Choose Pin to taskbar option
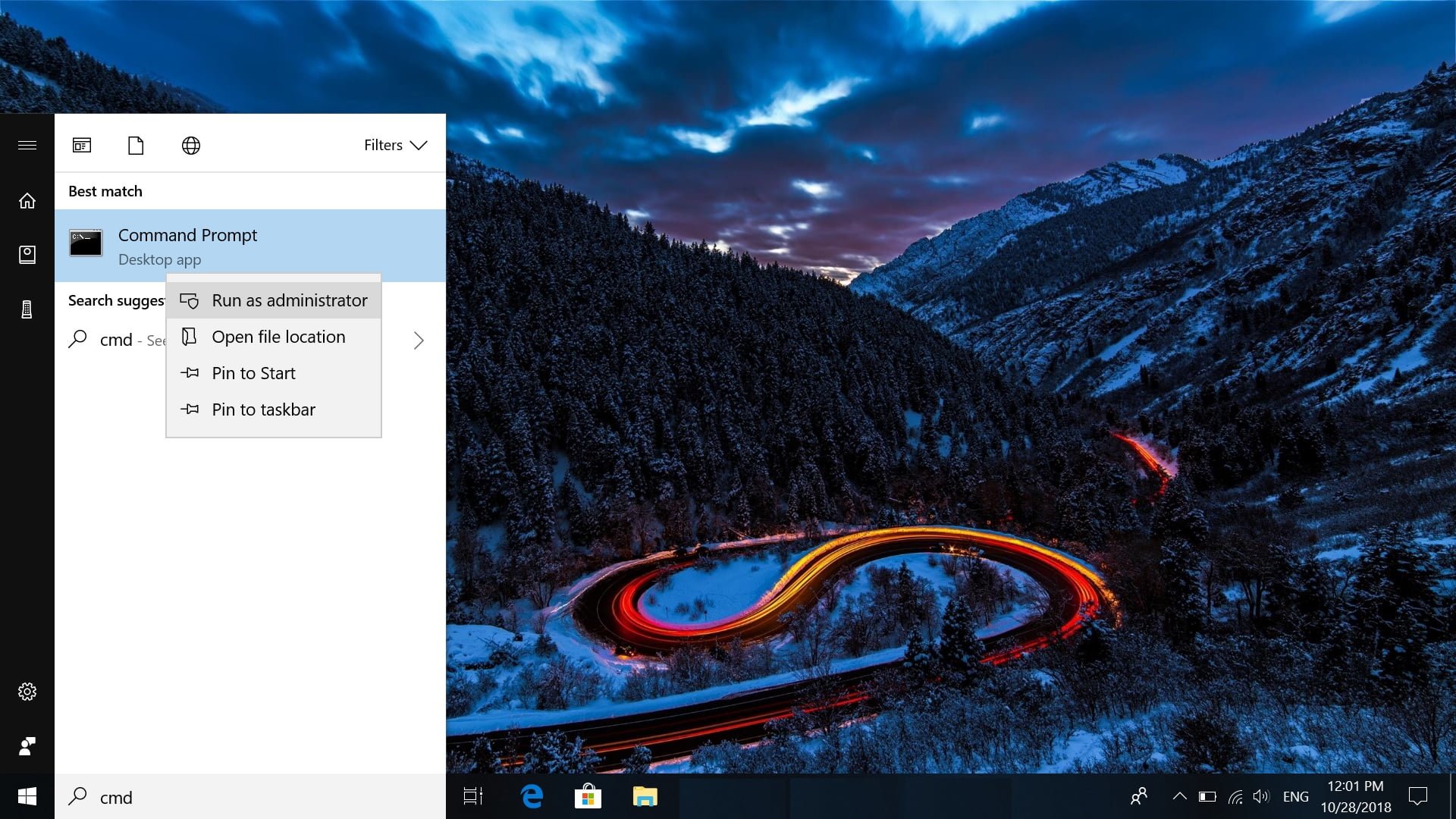The image size is (1456, 819). point(263,409)
